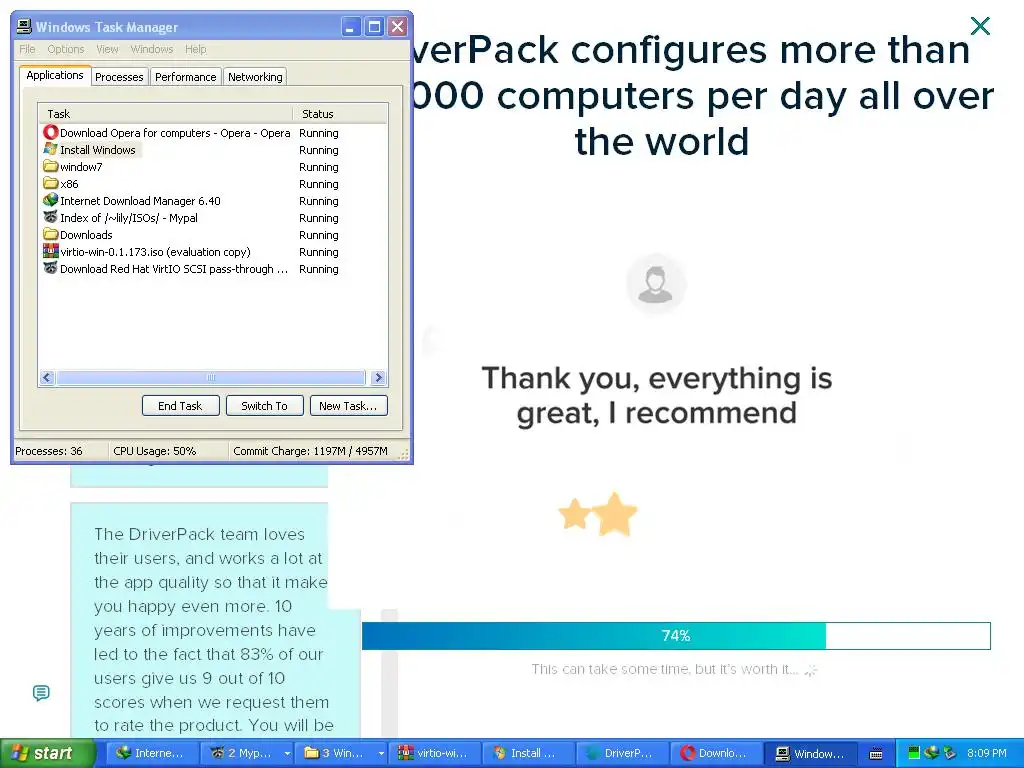This screenshot has width=1024, height=768.
Task: Click the Mypal icon for Download Red Hat VirtIO
Action: pos(50,268)
